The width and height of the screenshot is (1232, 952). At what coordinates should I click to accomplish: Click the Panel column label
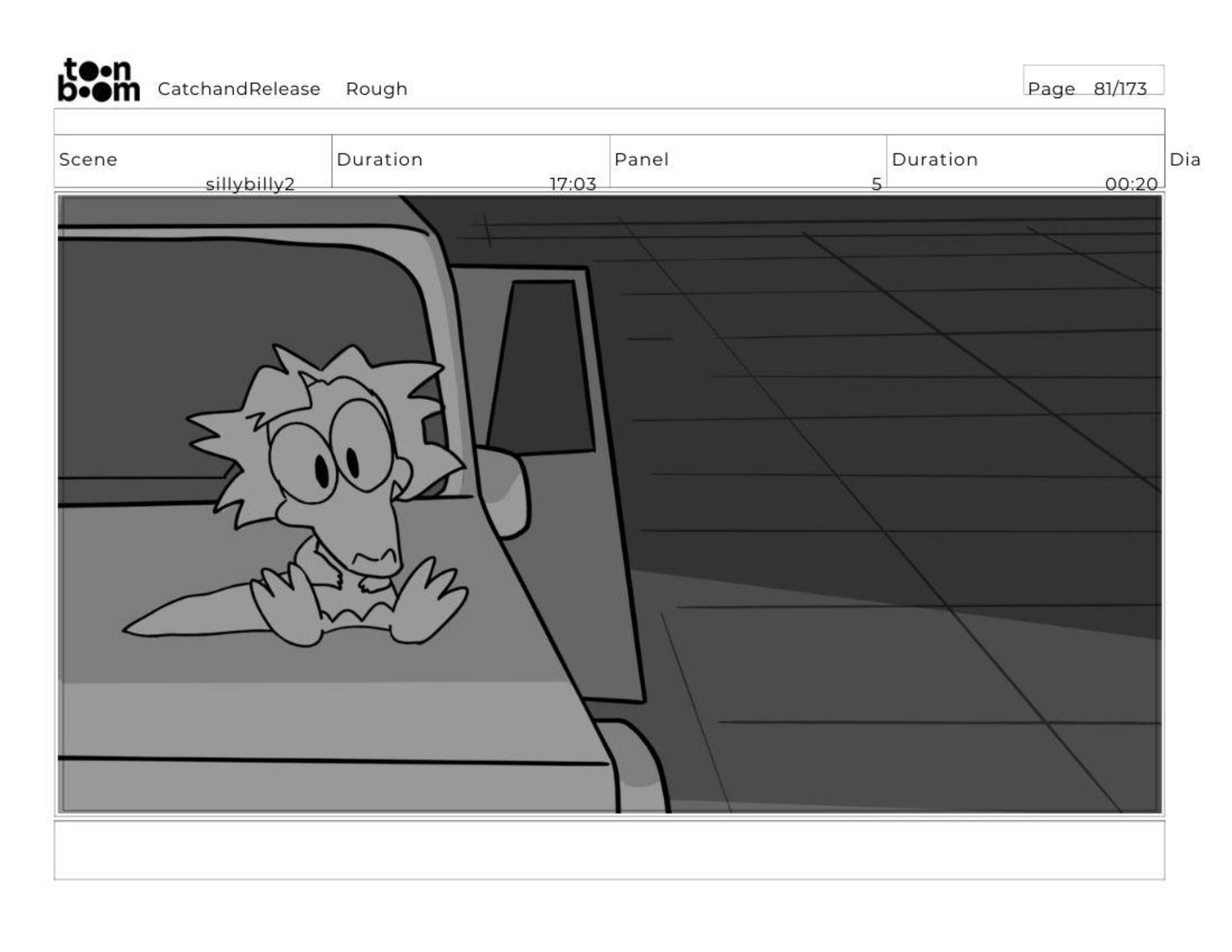(x=642, y=159)
